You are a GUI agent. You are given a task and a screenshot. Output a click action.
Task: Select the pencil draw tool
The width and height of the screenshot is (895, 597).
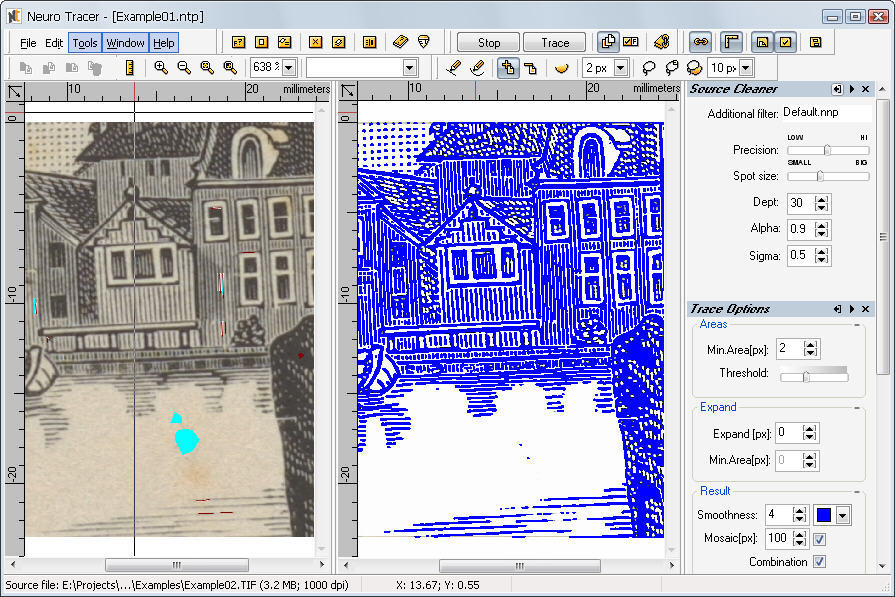pos(454,68)
